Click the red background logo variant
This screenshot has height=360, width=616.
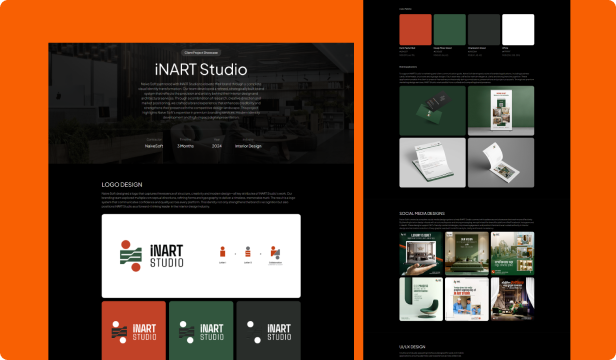(134, 331)
